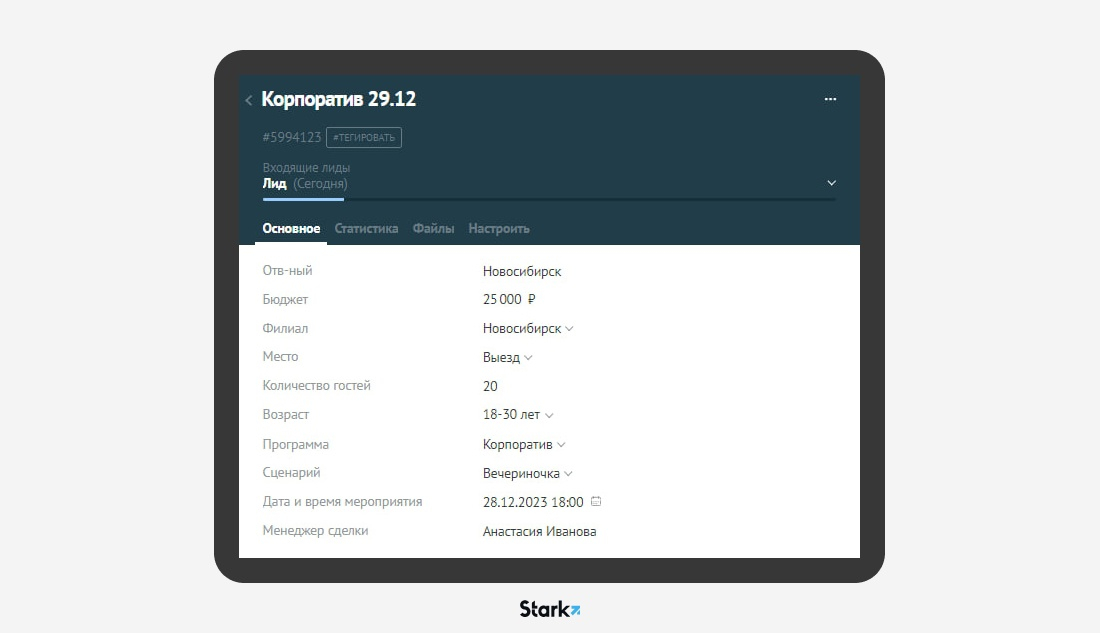This screenshot has width=1100, height=633.
Task: Switch to the Настроить tab
Action: click(x=499, y=229)
